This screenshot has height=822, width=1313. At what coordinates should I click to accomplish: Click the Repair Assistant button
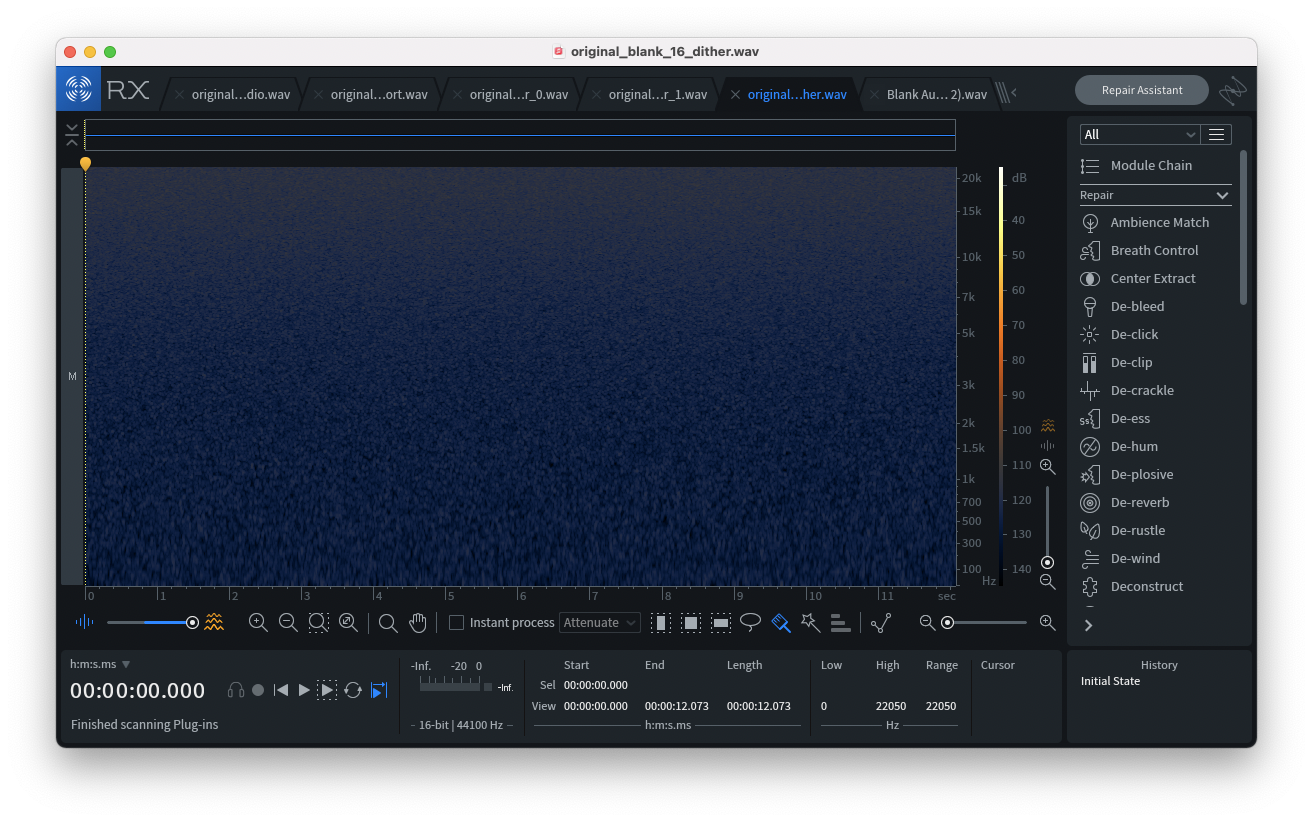pos(1142,90)
